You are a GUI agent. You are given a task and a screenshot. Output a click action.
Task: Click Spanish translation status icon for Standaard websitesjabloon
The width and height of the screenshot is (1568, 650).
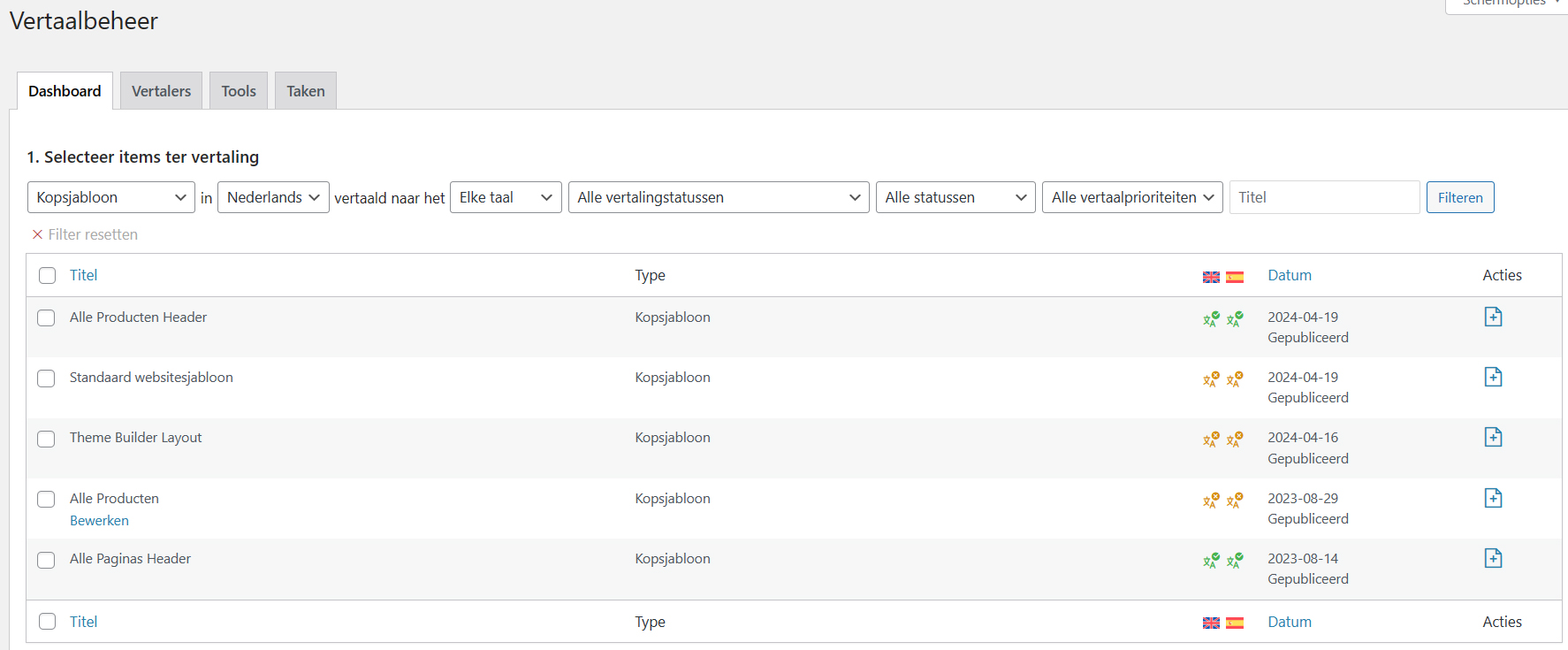coord(1235,379)
